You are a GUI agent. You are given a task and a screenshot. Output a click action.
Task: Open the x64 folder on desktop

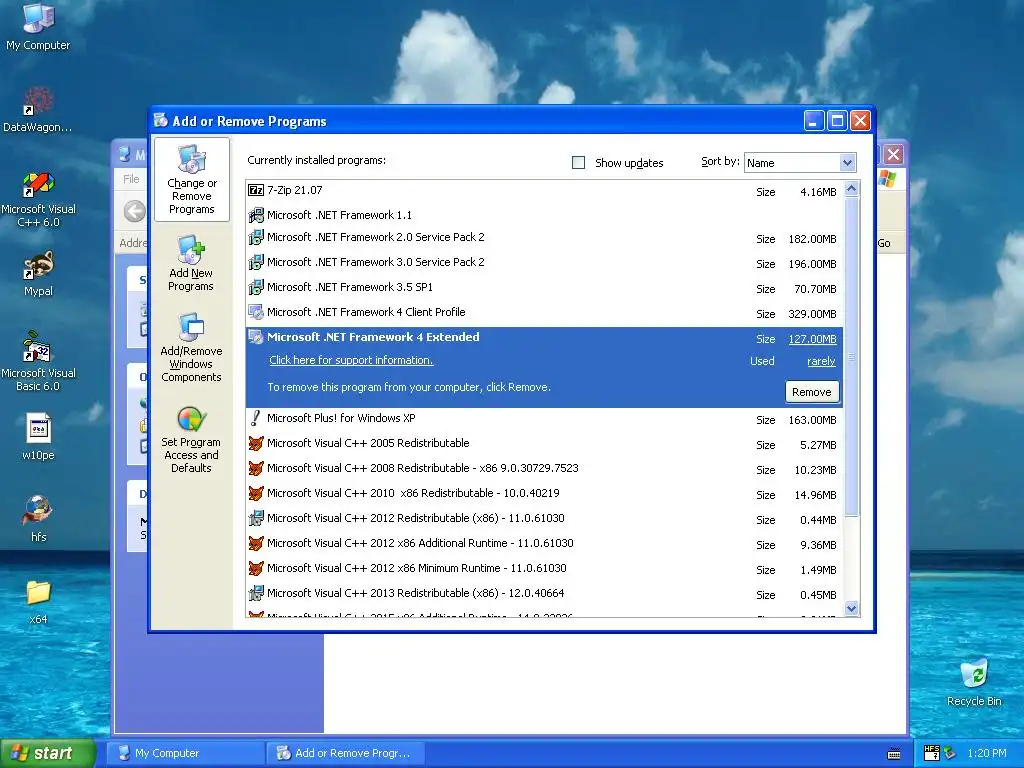[x=38, y=601]
